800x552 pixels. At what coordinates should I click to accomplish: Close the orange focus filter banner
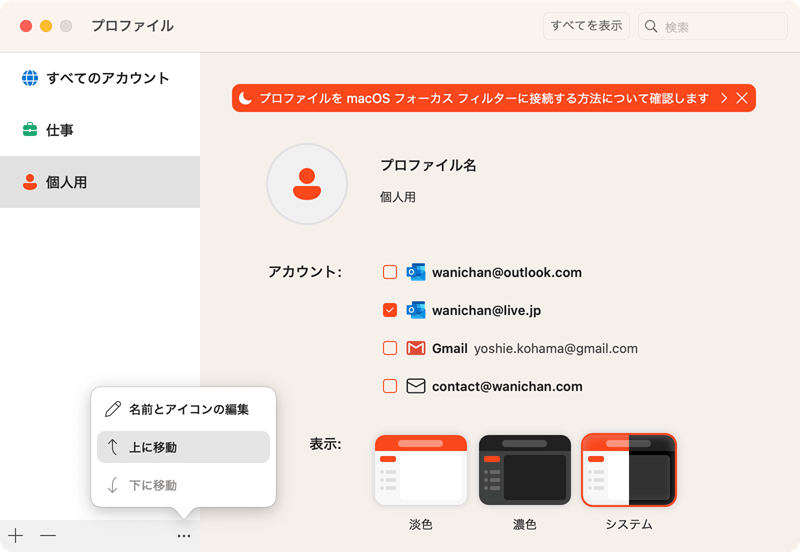click(742, 98)
